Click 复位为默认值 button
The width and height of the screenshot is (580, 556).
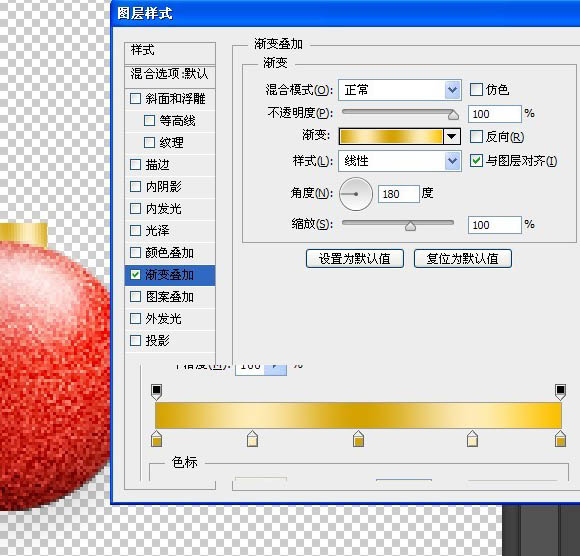pyautogui.click(x=463, y=258)
